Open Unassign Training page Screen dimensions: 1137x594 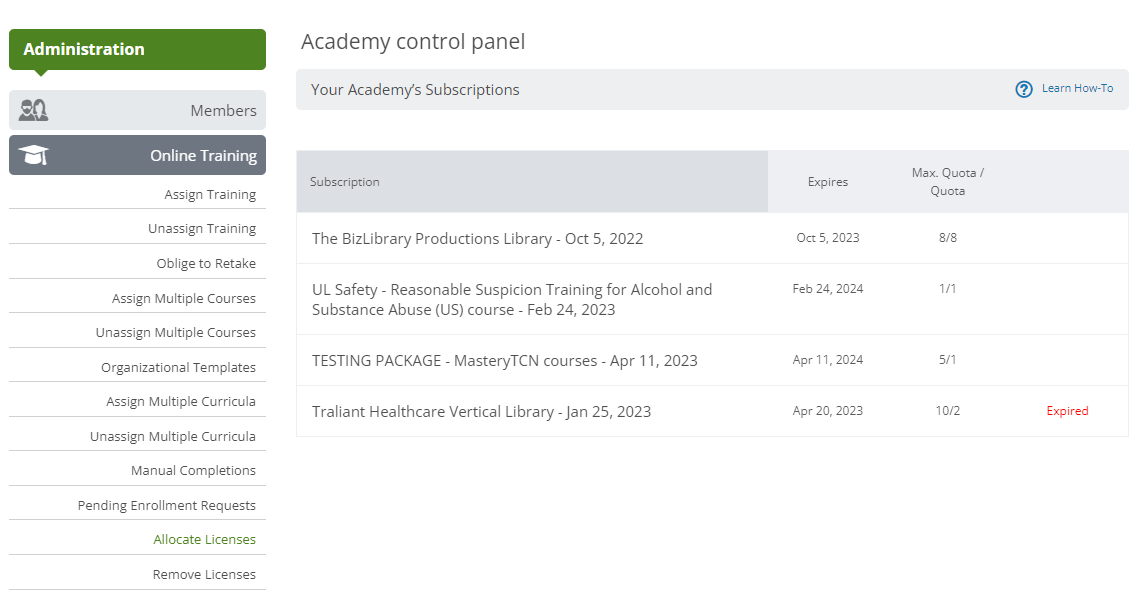click(x=202, y=228)
